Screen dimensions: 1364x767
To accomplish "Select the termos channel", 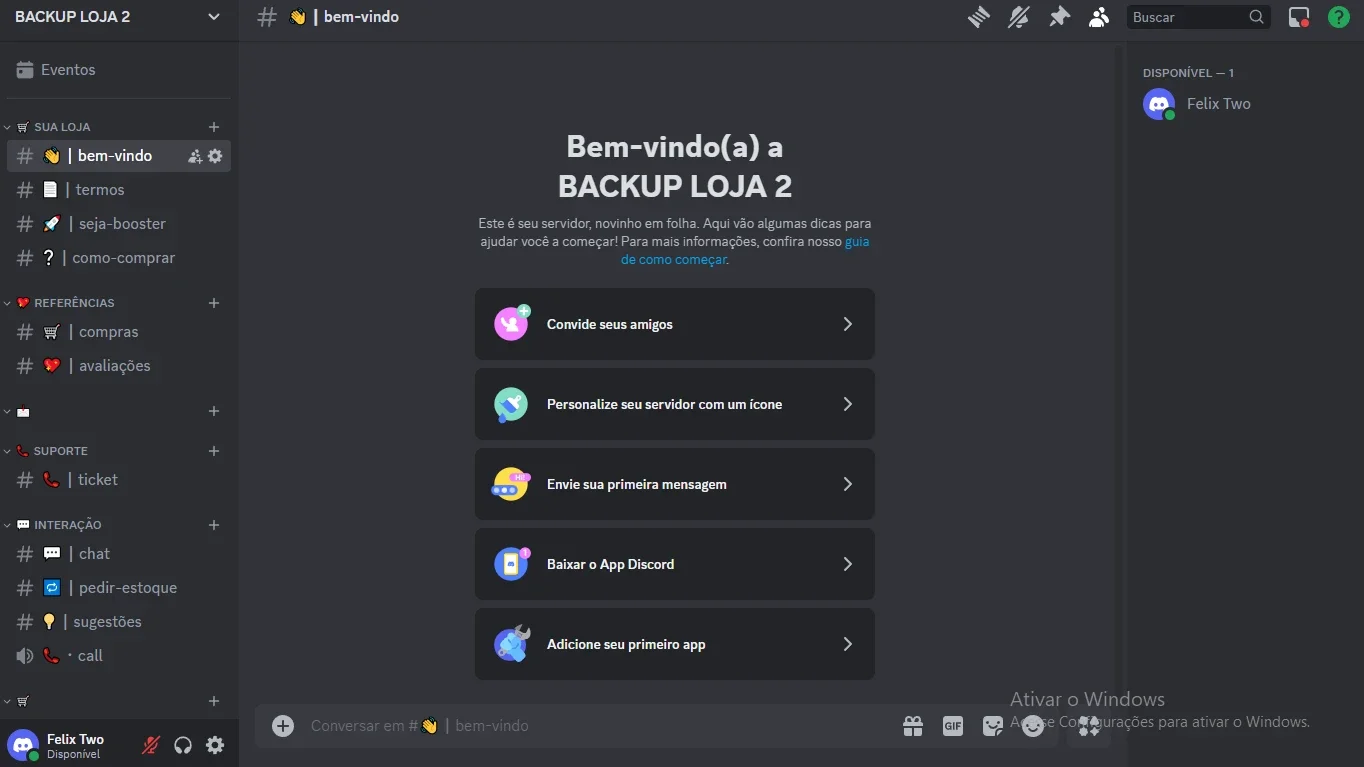I will tap(118, 190).
